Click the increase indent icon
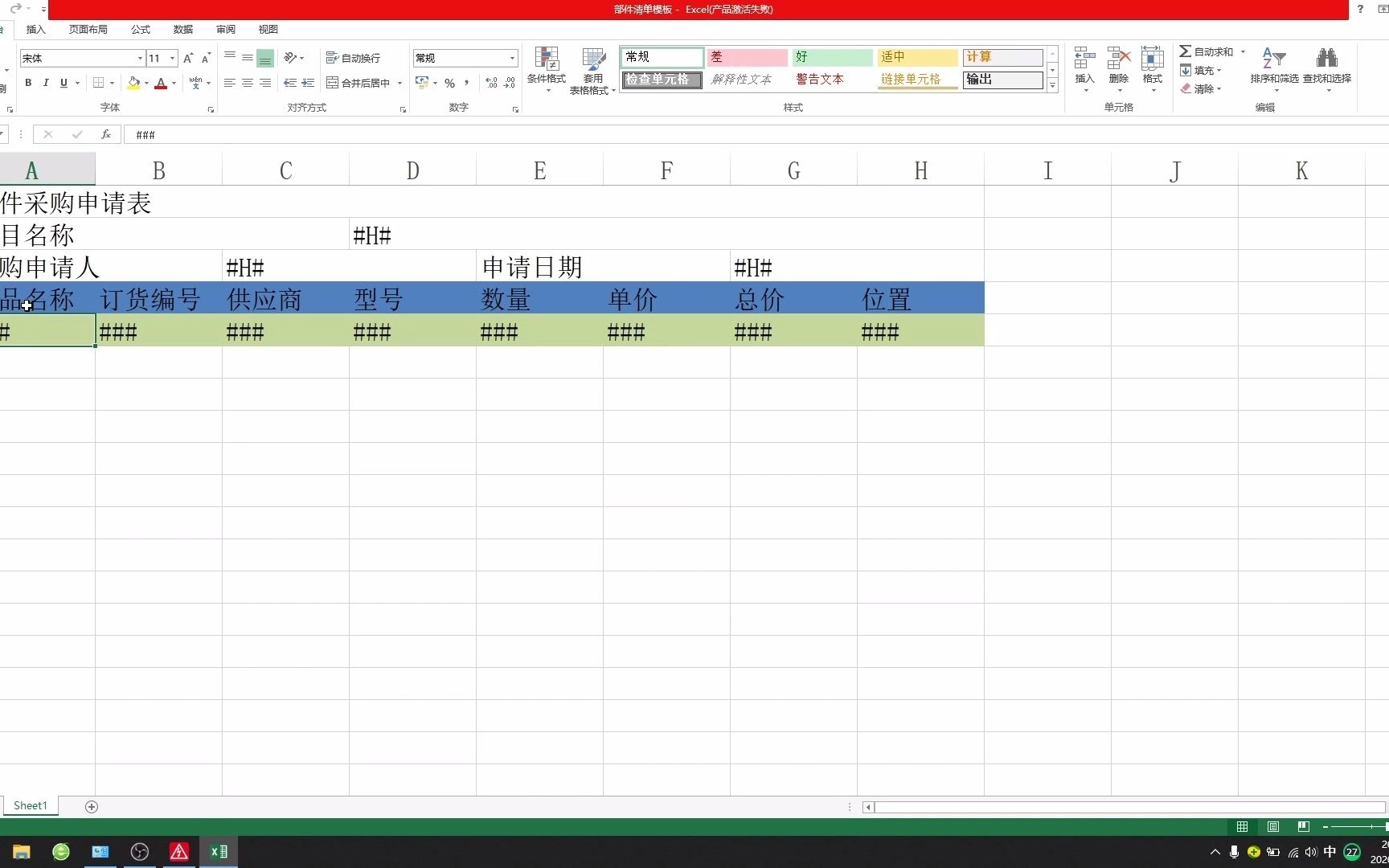Screen dimensions: 1389x868 [x=308, y=83]
